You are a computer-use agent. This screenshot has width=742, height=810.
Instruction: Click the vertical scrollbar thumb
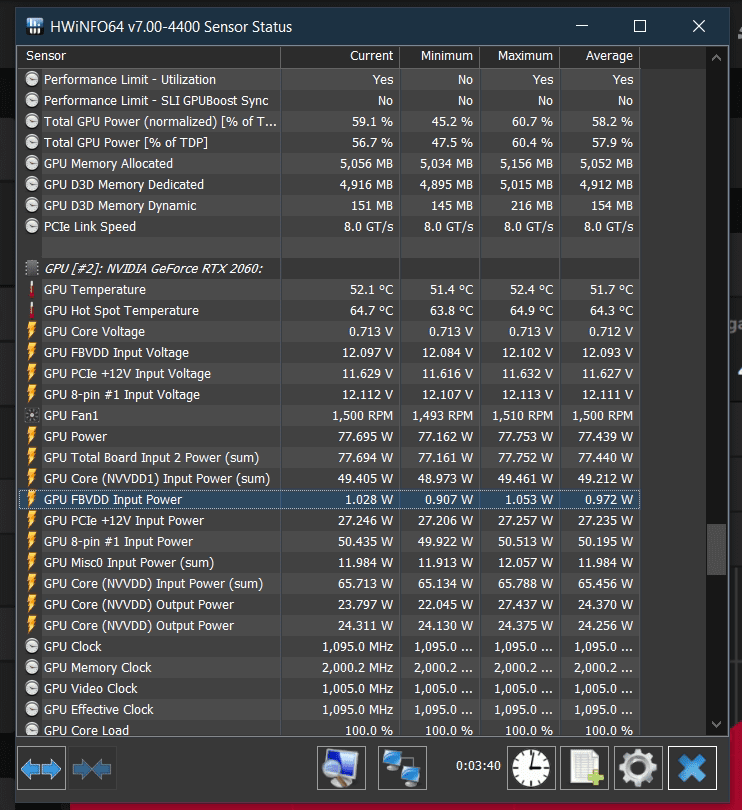[716, 549]
